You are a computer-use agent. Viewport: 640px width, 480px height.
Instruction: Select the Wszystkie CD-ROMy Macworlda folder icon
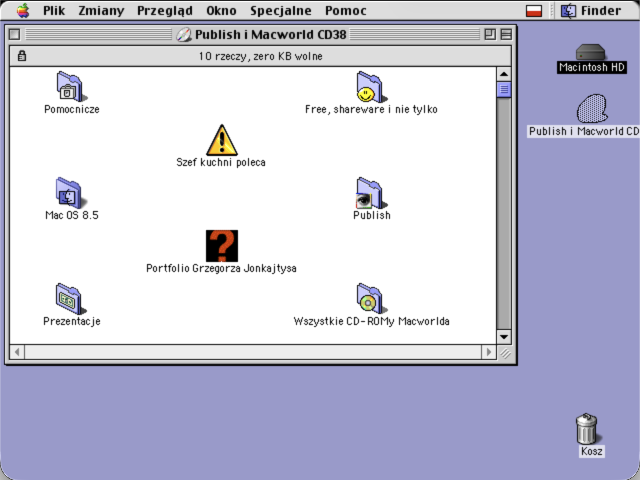[x=371, y=299]
